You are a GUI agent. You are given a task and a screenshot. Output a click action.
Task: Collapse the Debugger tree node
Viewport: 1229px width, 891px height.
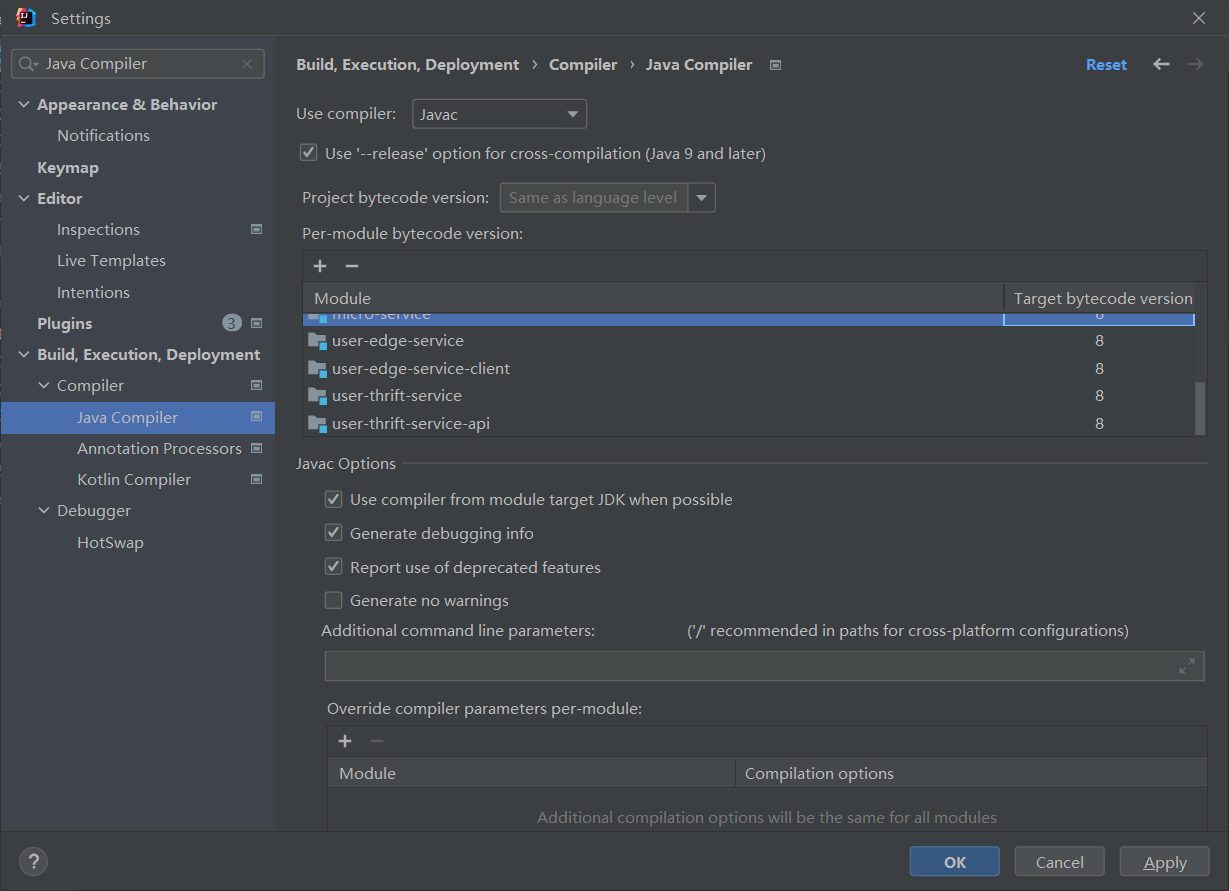click(x=45, y=510)
